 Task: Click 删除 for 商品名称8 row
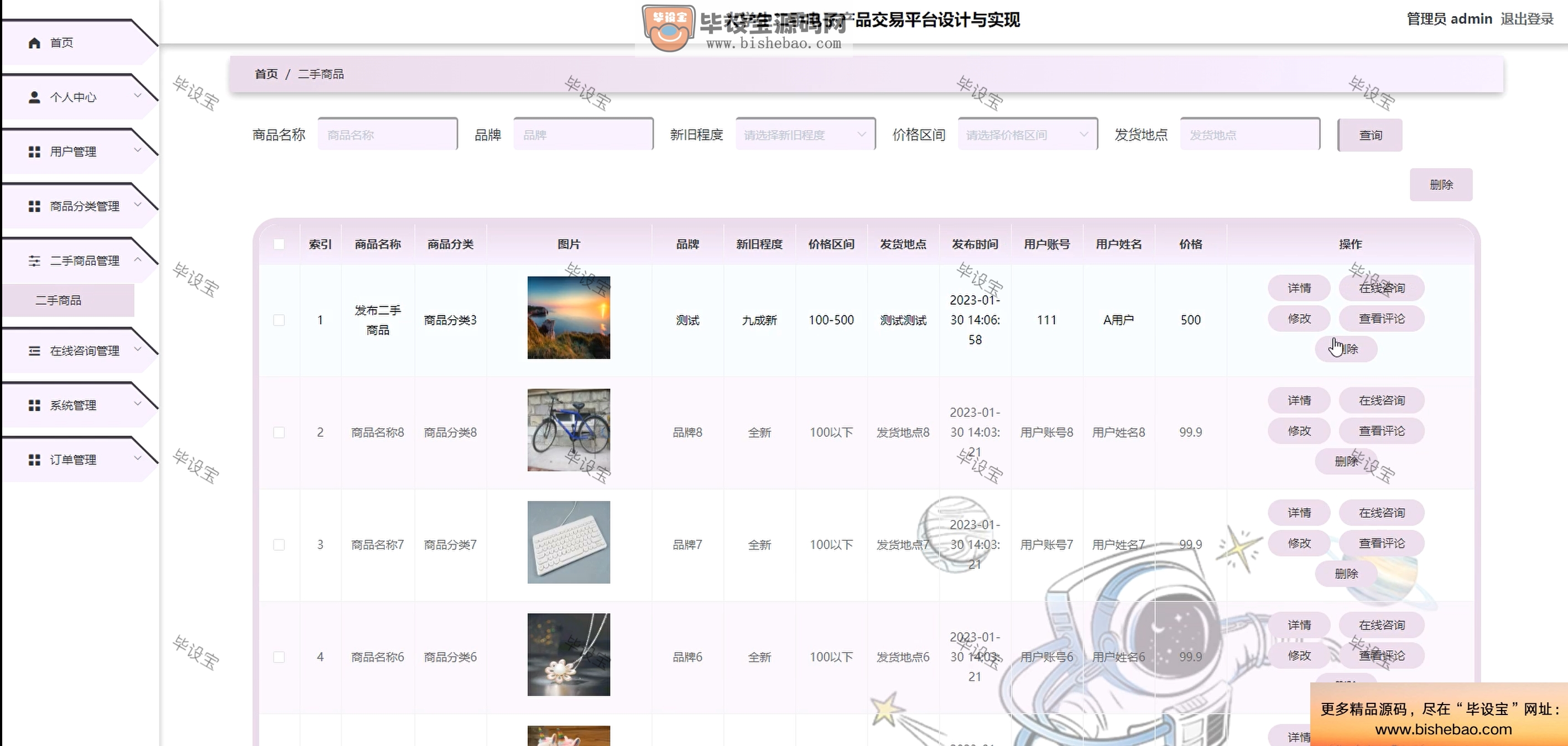1346,461
